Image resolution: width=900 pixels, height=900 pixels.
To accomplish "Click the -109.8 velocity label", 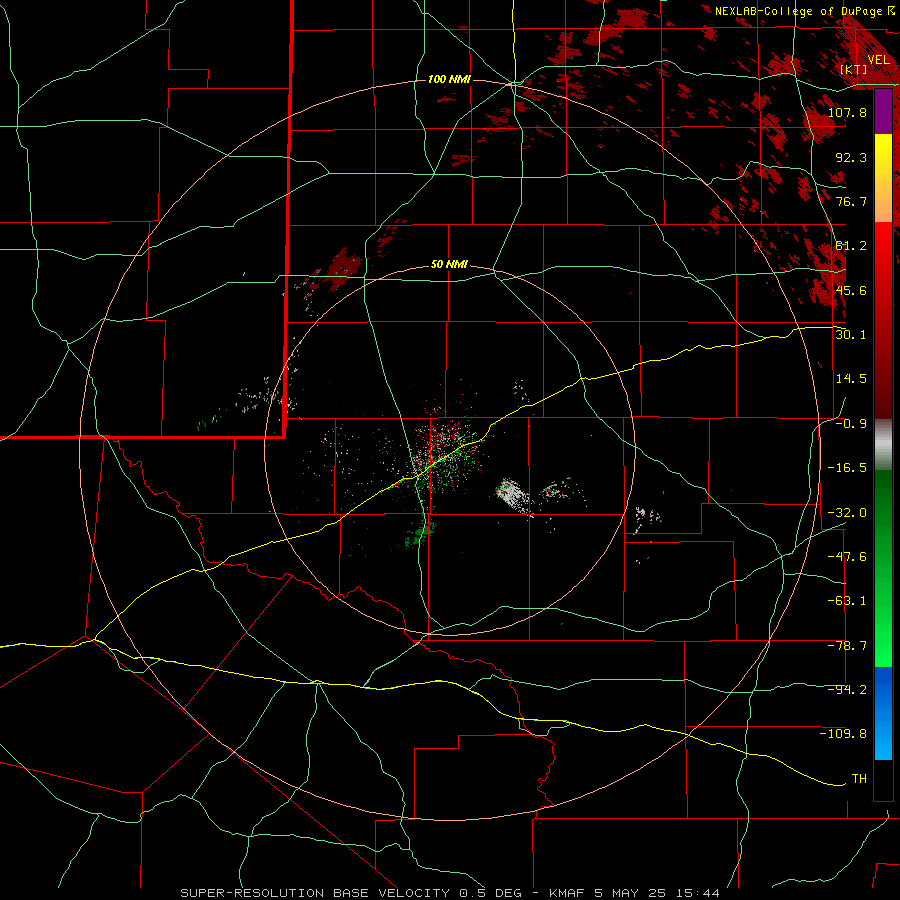I will tap(843, 734).
